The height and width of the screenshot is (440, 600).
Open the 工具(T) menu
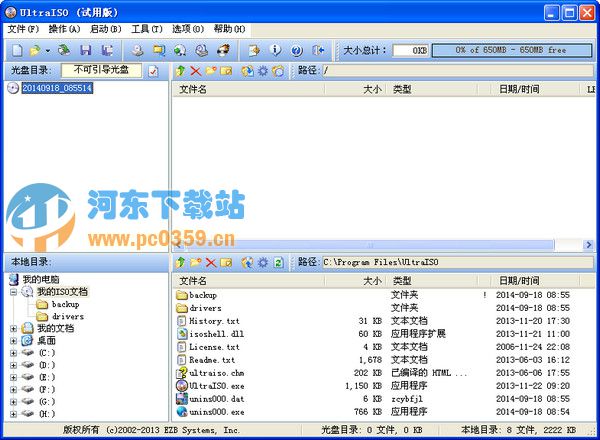[147, 29]
